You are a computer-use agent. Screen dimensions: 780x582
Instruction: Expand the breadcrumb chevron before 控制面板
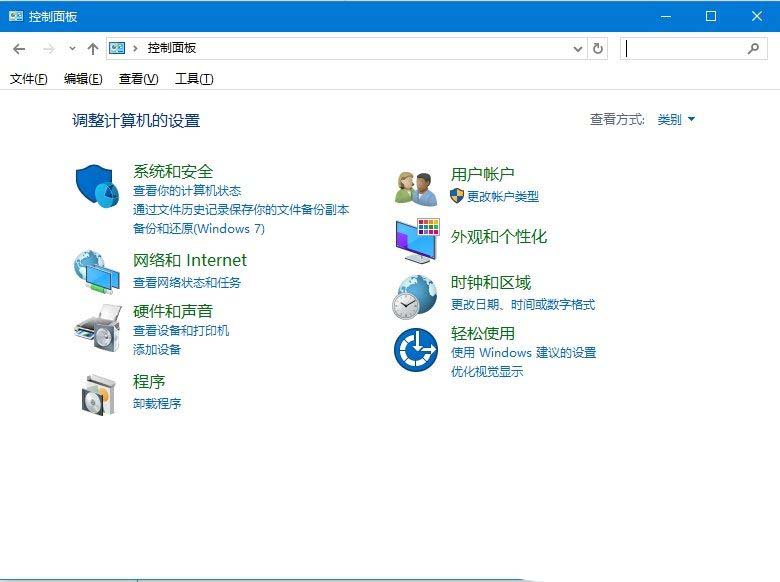pos(135,49)
